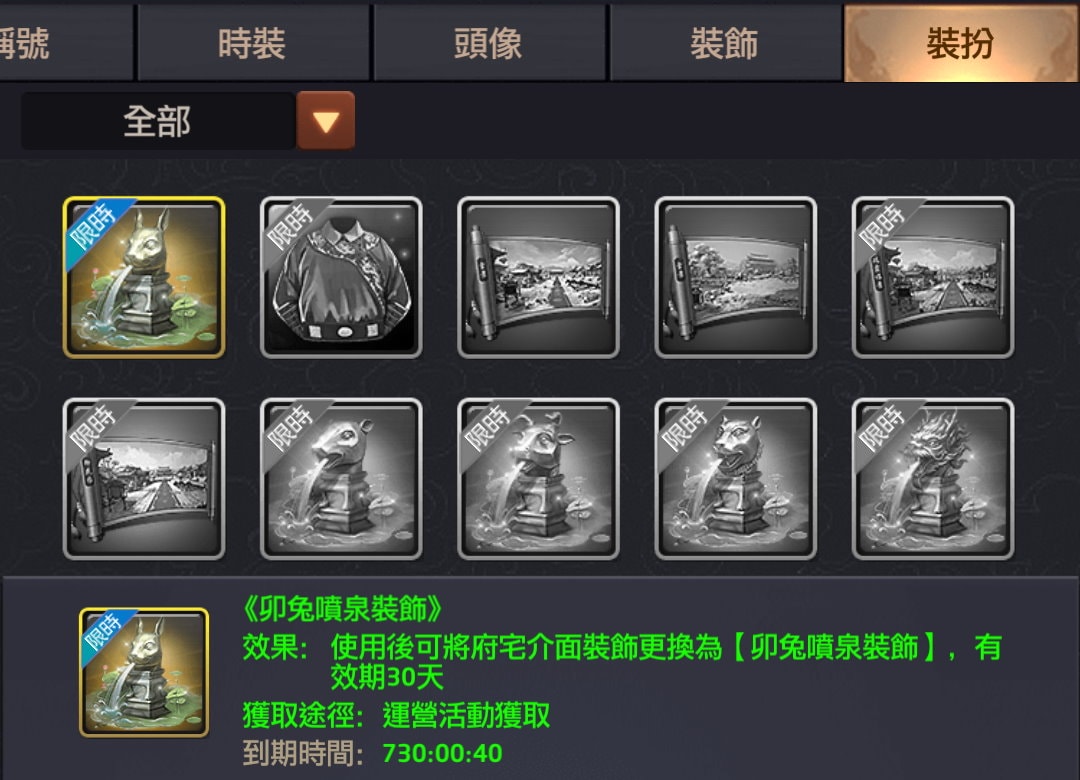This screenshot has height=780, width=1080.
Task: Expand the 全部 filter combo box
Action: click(188, 121)
